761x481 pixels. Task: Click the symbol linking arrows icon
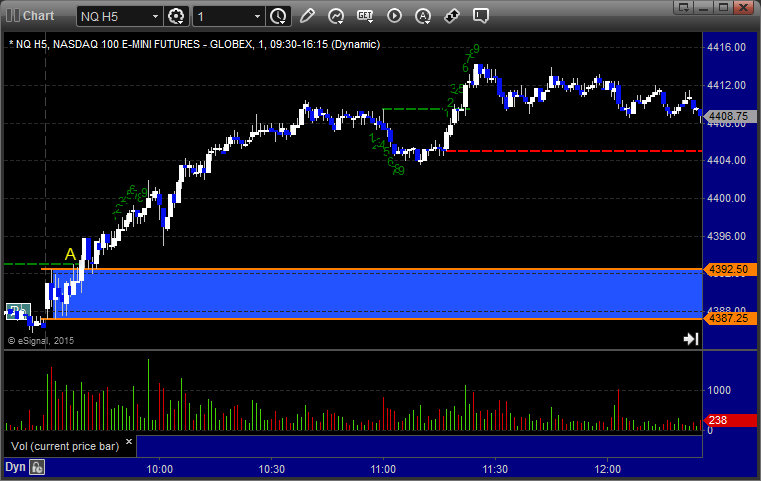[x=452, y=16]
